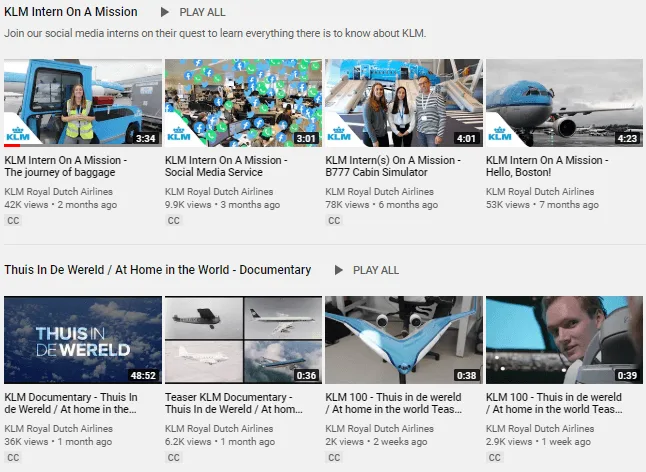
Task: Click '2K views • 2 weeks ago' text
Action: pos(376,442)
